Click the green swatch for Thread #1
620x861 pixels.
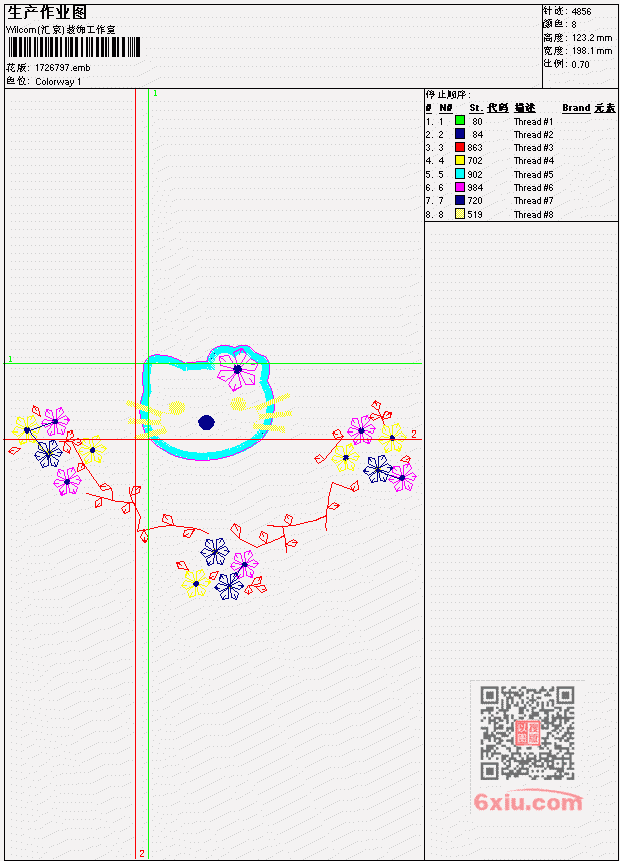460,120
